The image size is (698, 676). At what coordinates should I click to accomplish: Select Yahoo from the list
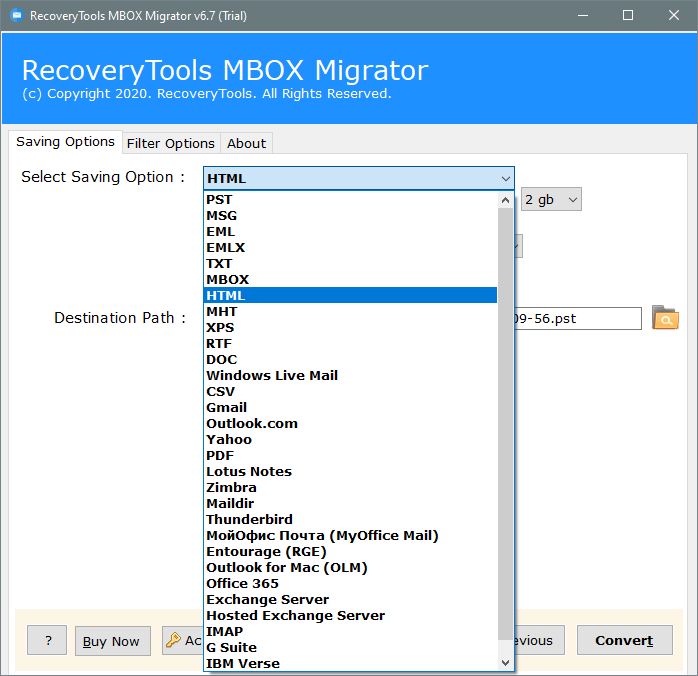click(x=350, y=440)
